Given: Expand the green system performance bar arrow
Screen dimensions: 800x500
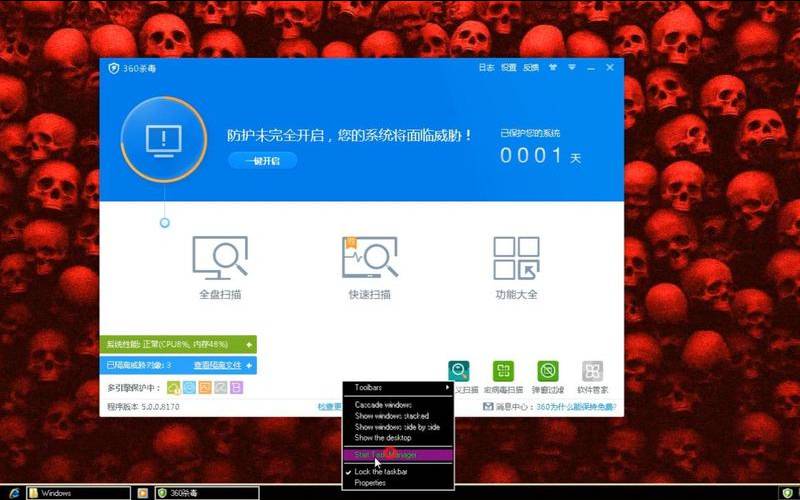Looking at the screenshot, I should pos(249,344).
